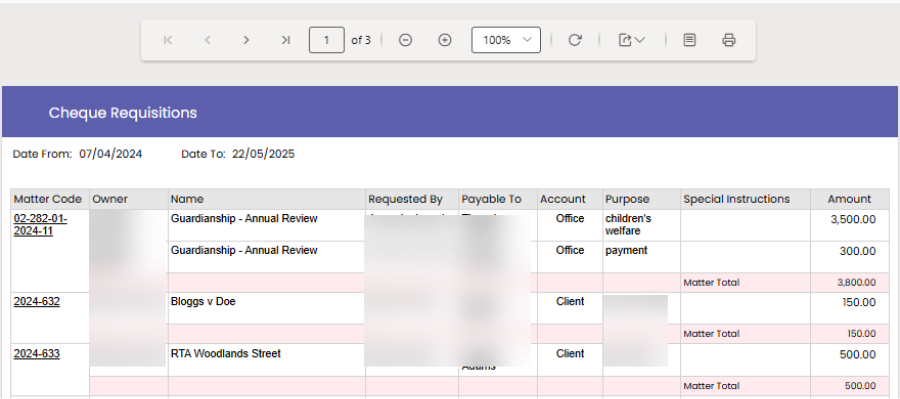Screen dimensions: 900x399
Task: Print the report
Action: [729, 40]
